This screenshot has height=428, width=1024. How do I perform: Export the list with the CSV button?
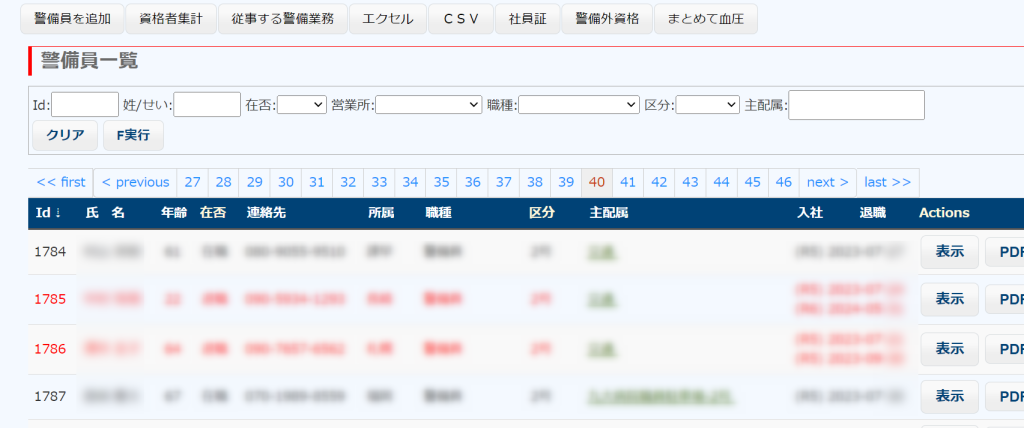pos(460,19)
